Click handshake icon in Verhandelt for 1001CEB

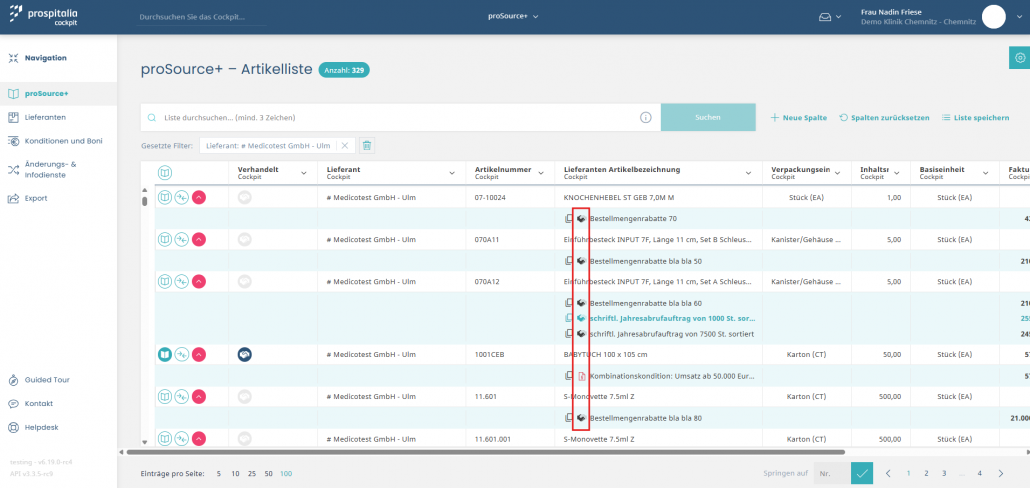pos(245,355)
